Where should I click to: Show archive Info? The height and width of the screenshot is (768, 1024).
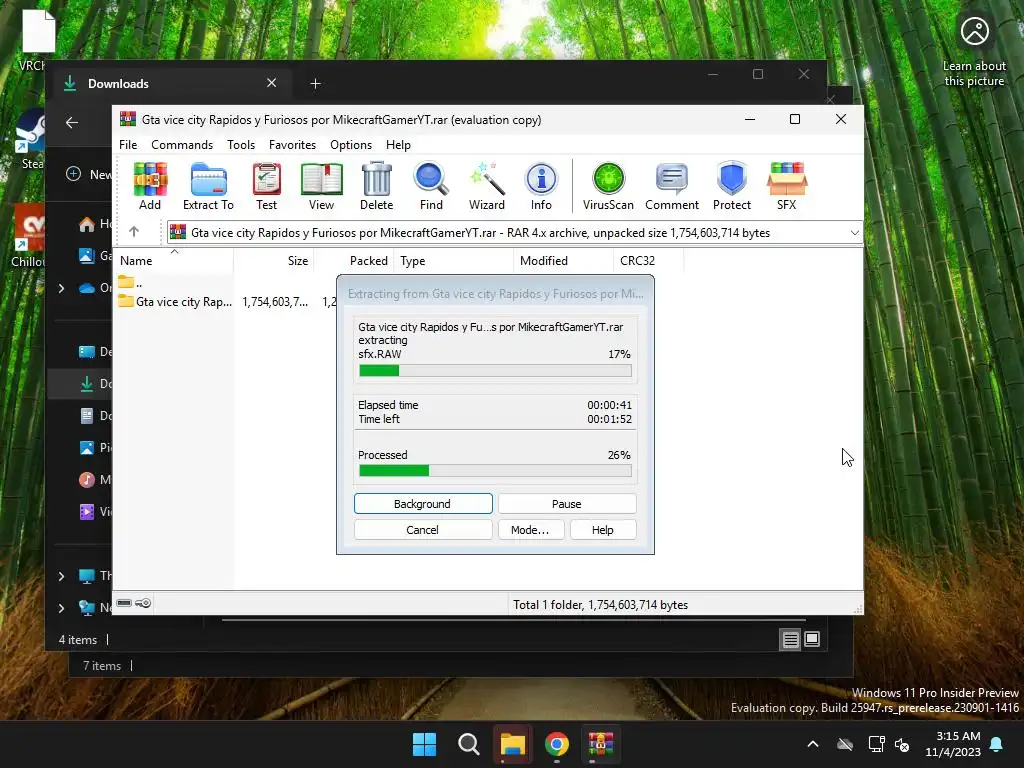541,186
